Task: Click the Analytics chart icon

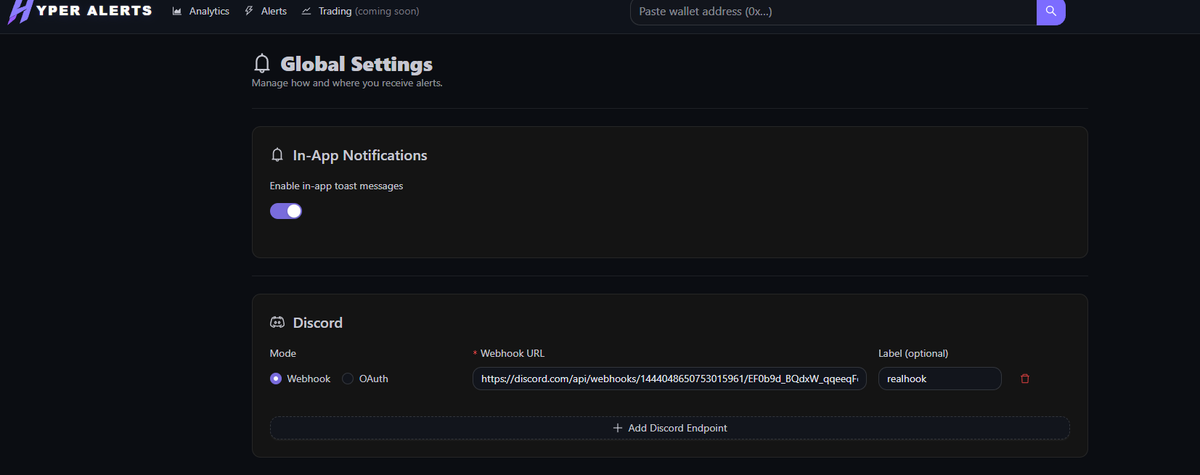Action: click(x=177, y=11)
